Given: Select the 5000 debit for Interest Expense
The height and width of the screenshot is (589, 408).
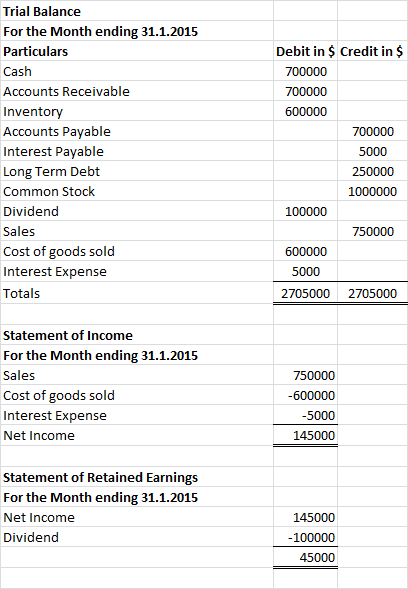Looking at the screenshot, I should click(x=305, y=272).
